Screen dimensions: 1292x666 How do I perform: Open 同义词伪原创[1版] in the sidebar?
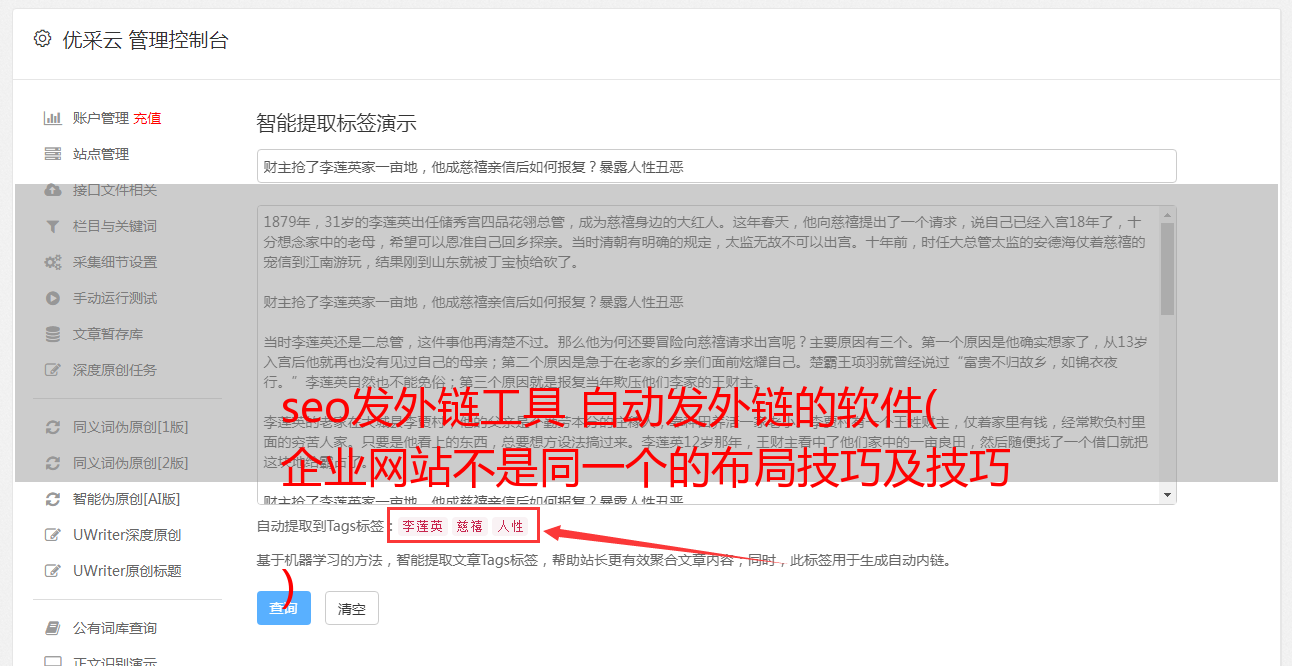pyautogui.click(x=130, y=427)
